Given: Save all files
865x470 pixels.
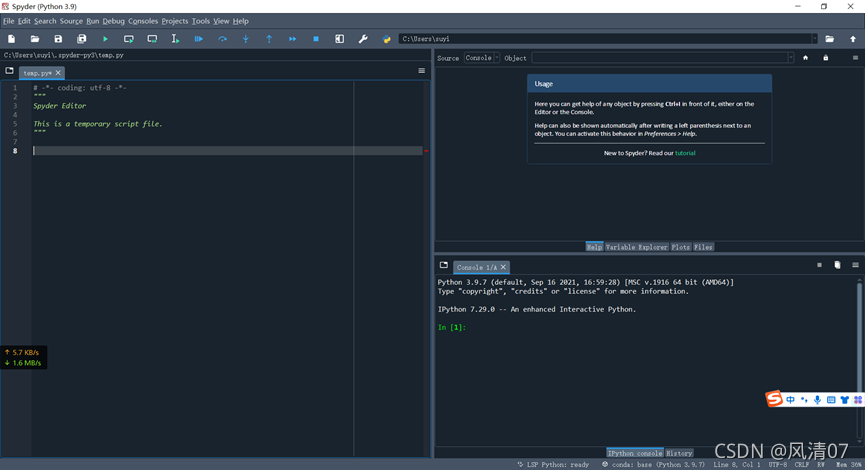Looking at the screenshot, I should (x=82, y=39).
